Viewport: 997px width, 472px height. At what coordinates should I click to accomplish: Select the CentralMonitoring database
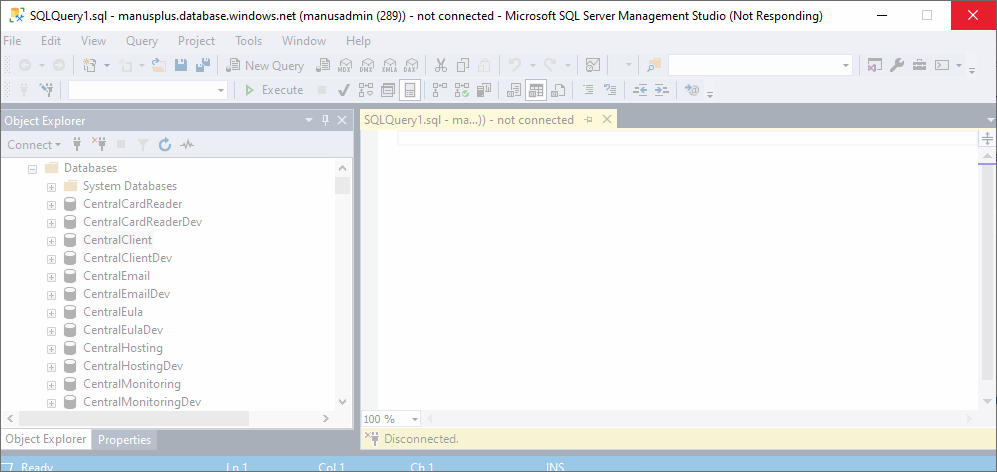tap(132, 384)
